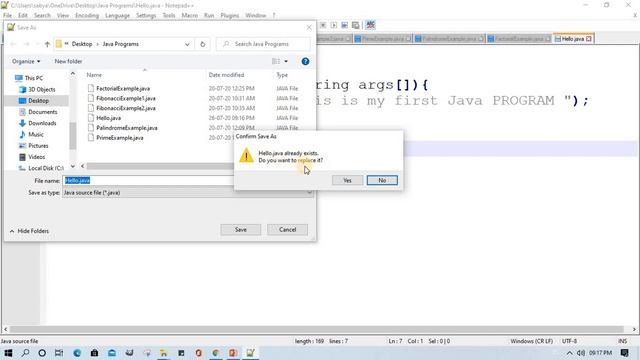Viewport: 640px width, 360px height.
Task: Click No in Confirm Save As
Action: coord(382,180)
